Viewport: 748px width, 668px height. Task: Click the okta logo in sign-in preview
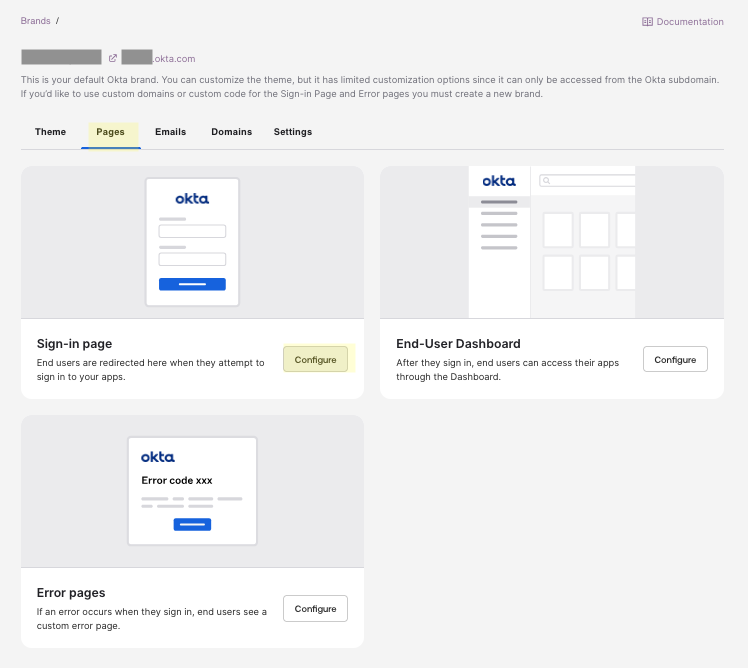click(192, 198)
